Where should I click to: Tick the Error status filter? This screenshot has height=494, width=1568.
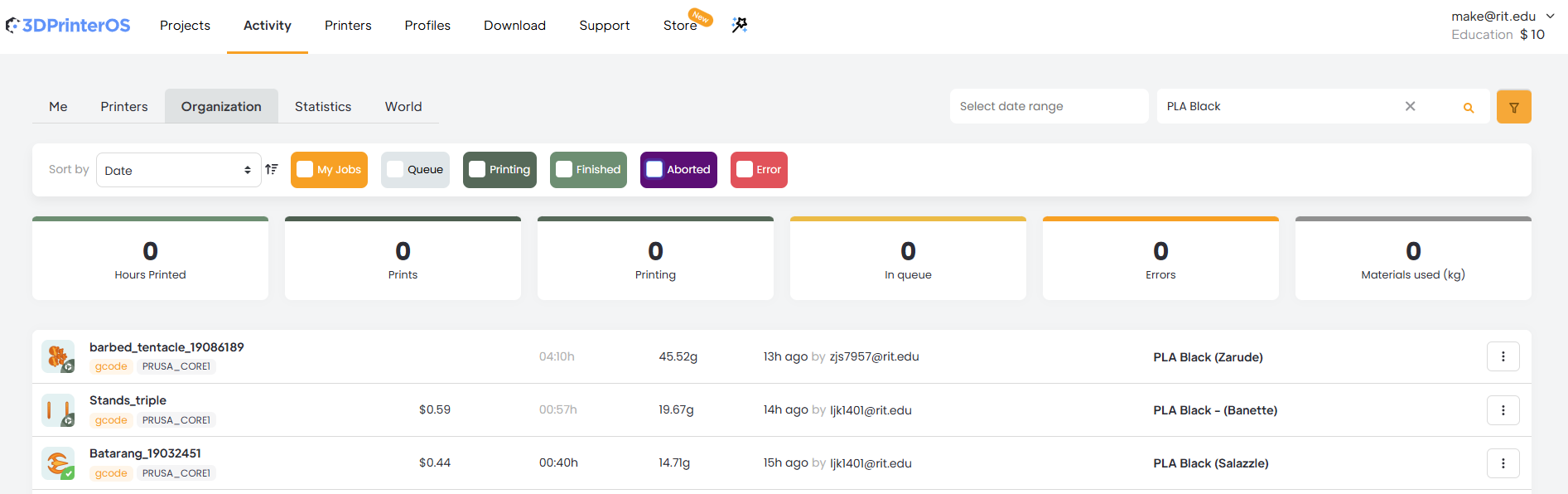coord(745,169)
